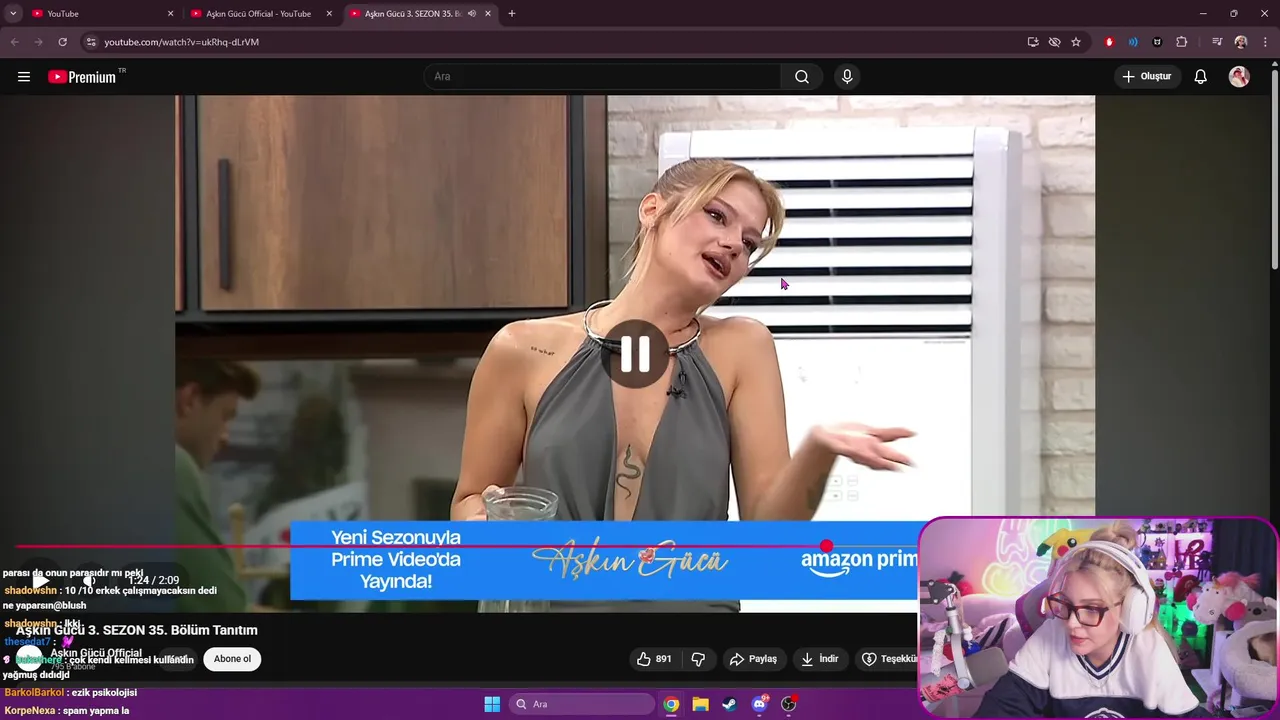Install app icon in address bar
This screenshot has height=720, width=1280.
pos(1033,42)
